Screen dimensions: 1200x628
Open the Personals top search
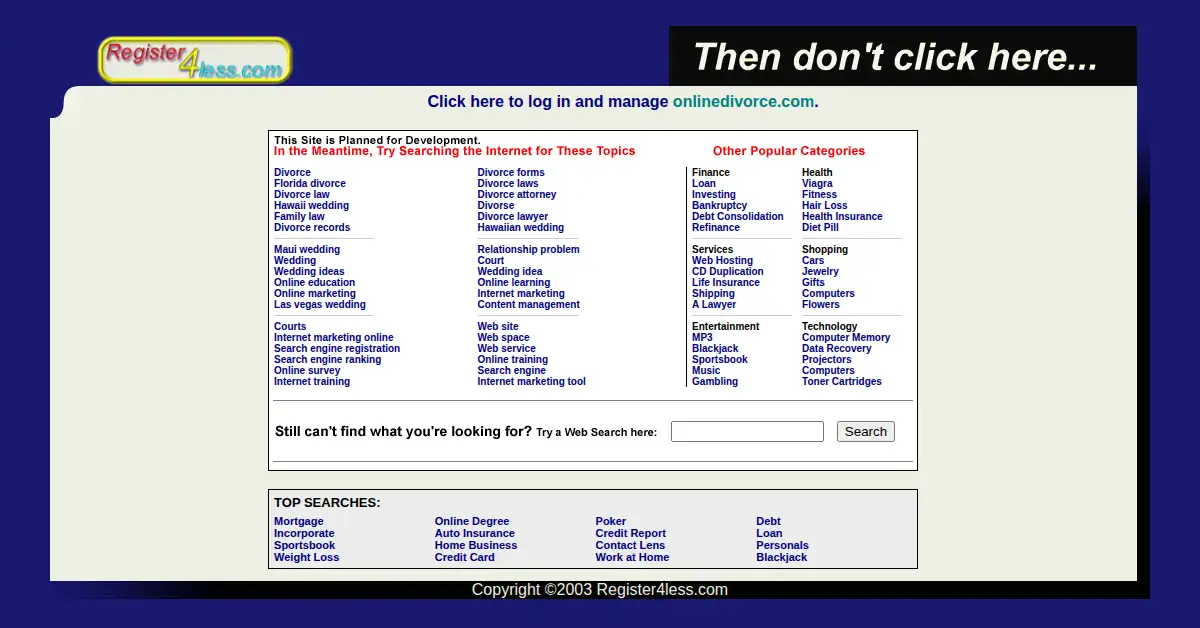point(783,546)
